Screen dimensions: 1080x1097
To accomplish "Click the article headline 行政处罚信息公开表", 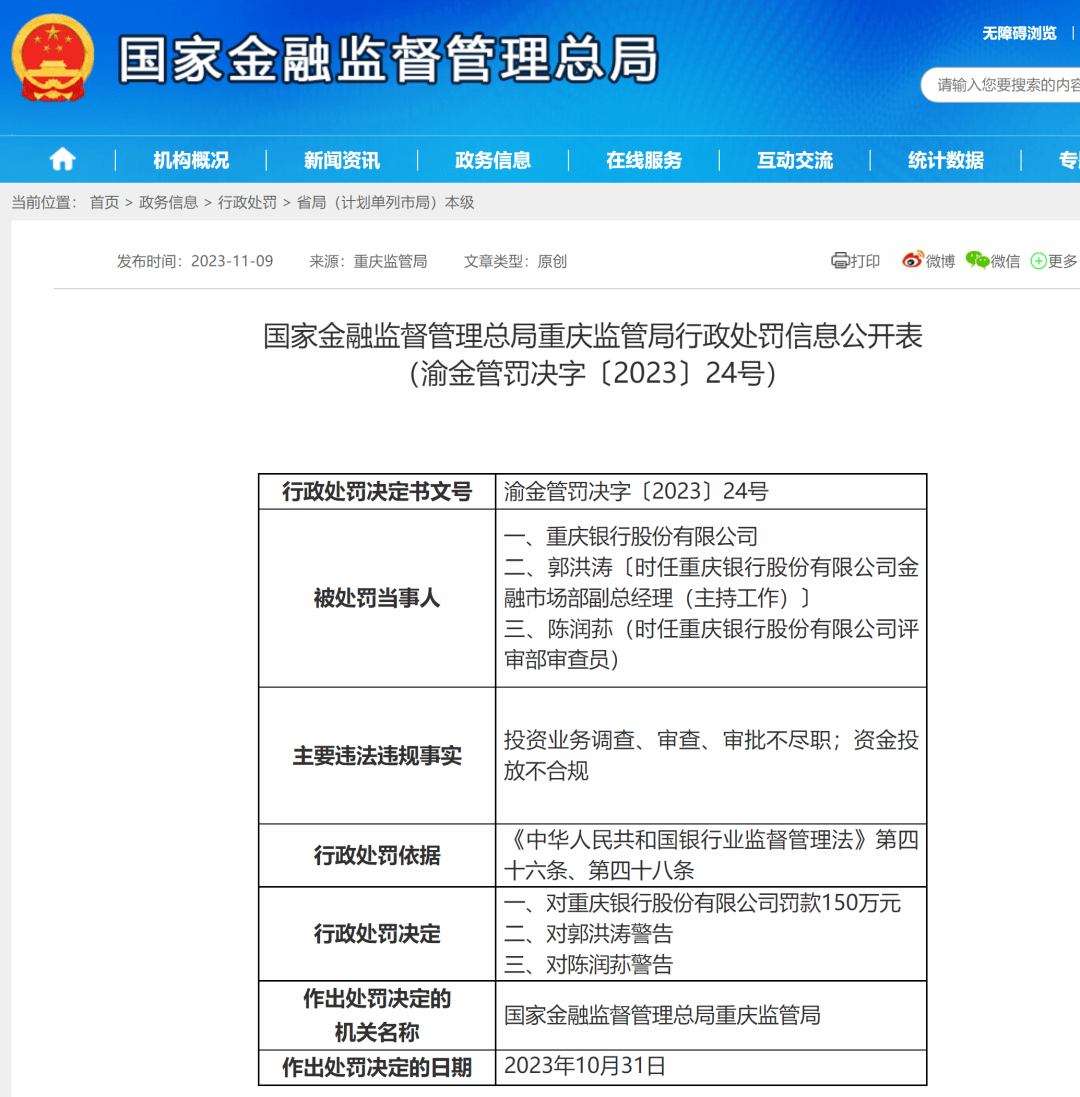I will click(x=593, y=336).
